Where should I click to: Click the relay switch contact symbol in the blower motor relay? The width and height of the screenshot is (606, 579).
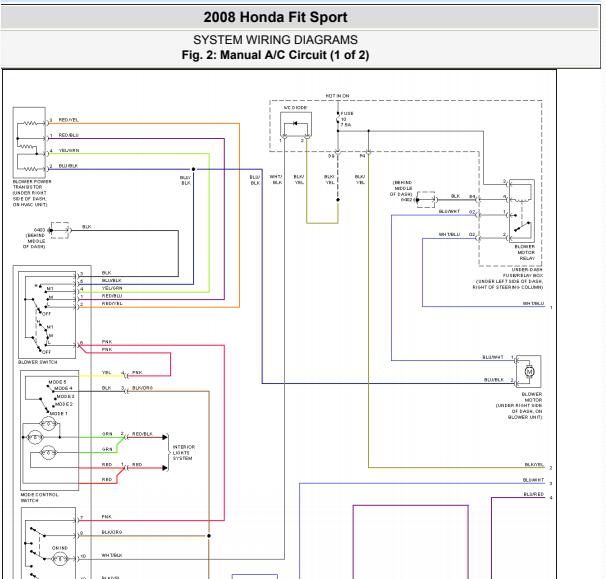pos(522,227)
